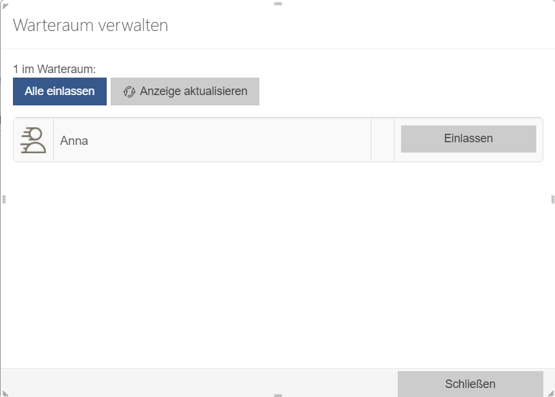The width and height of the screenshot is (555, 397).
Task: Click Anna's waiting participant icon
Action: [x=33, y=140]
